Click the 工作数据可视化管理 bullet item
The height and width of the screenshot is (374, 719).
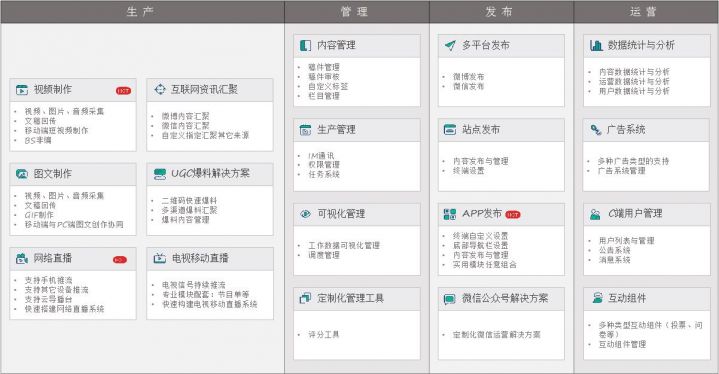click(343, 245)
